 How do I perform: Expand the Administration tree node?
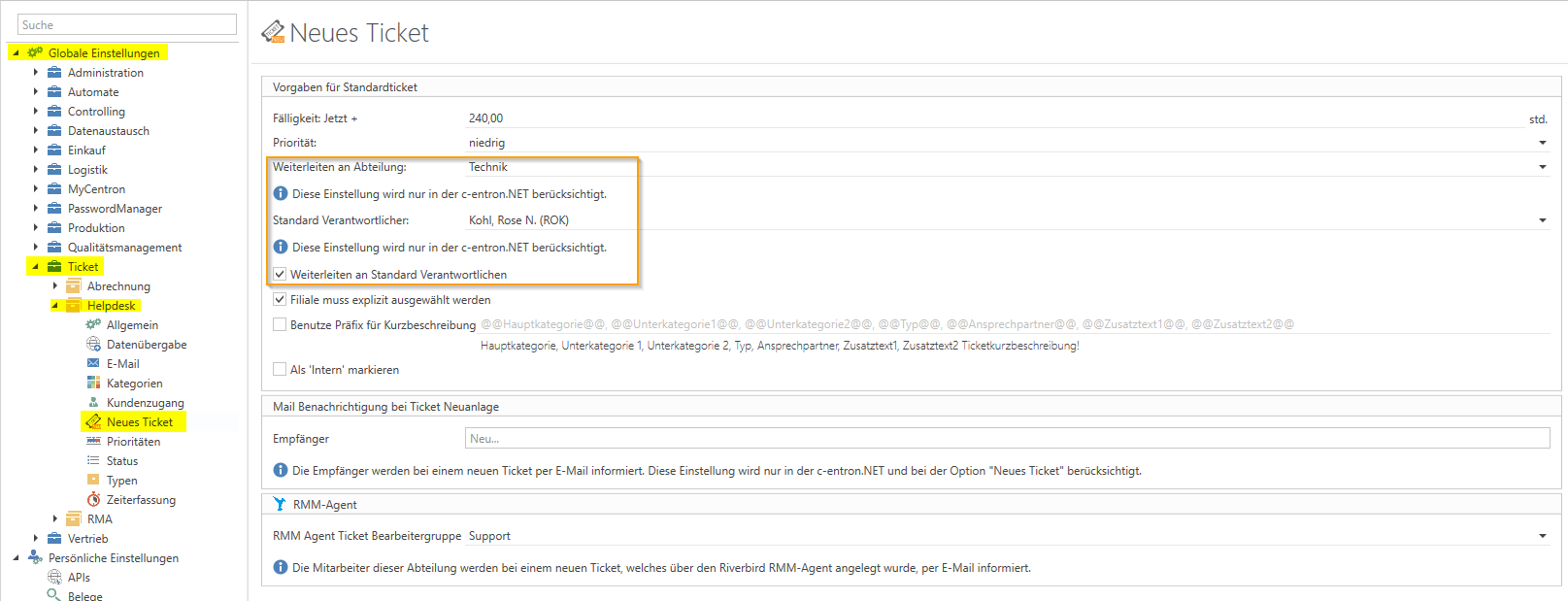tap(36, 72)
